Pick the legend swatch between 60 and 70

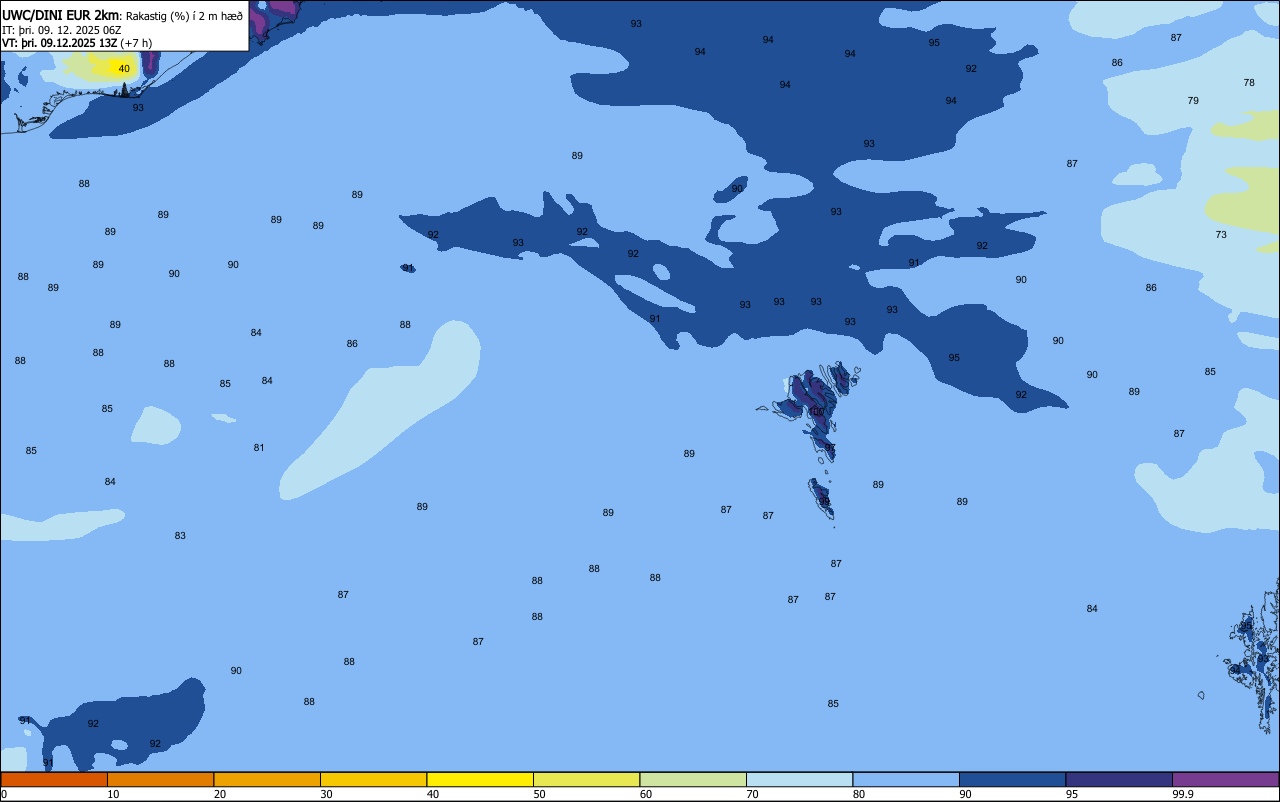[693, 779]
